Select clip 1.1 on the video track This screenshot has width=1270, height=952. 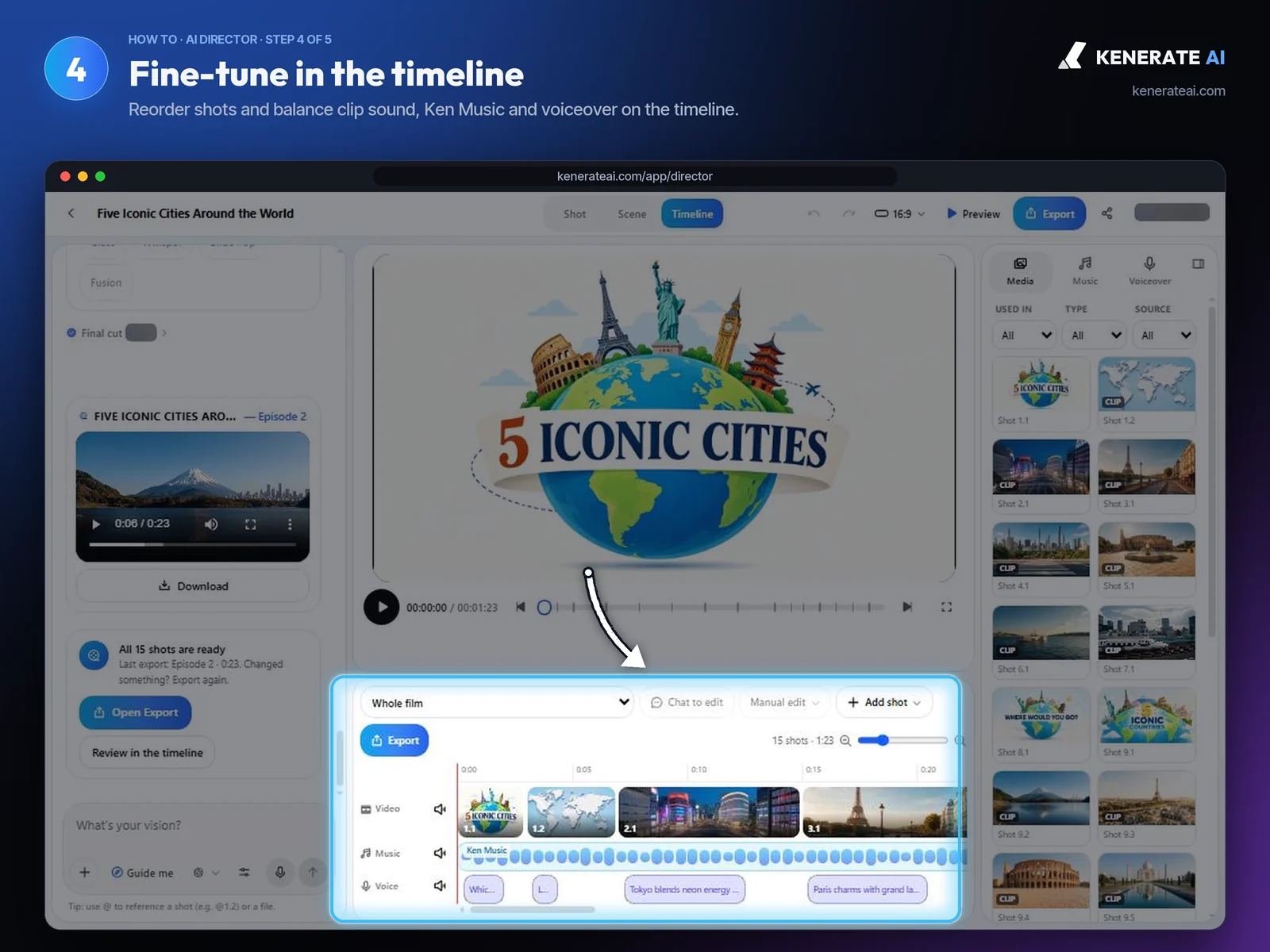[491, 812]
